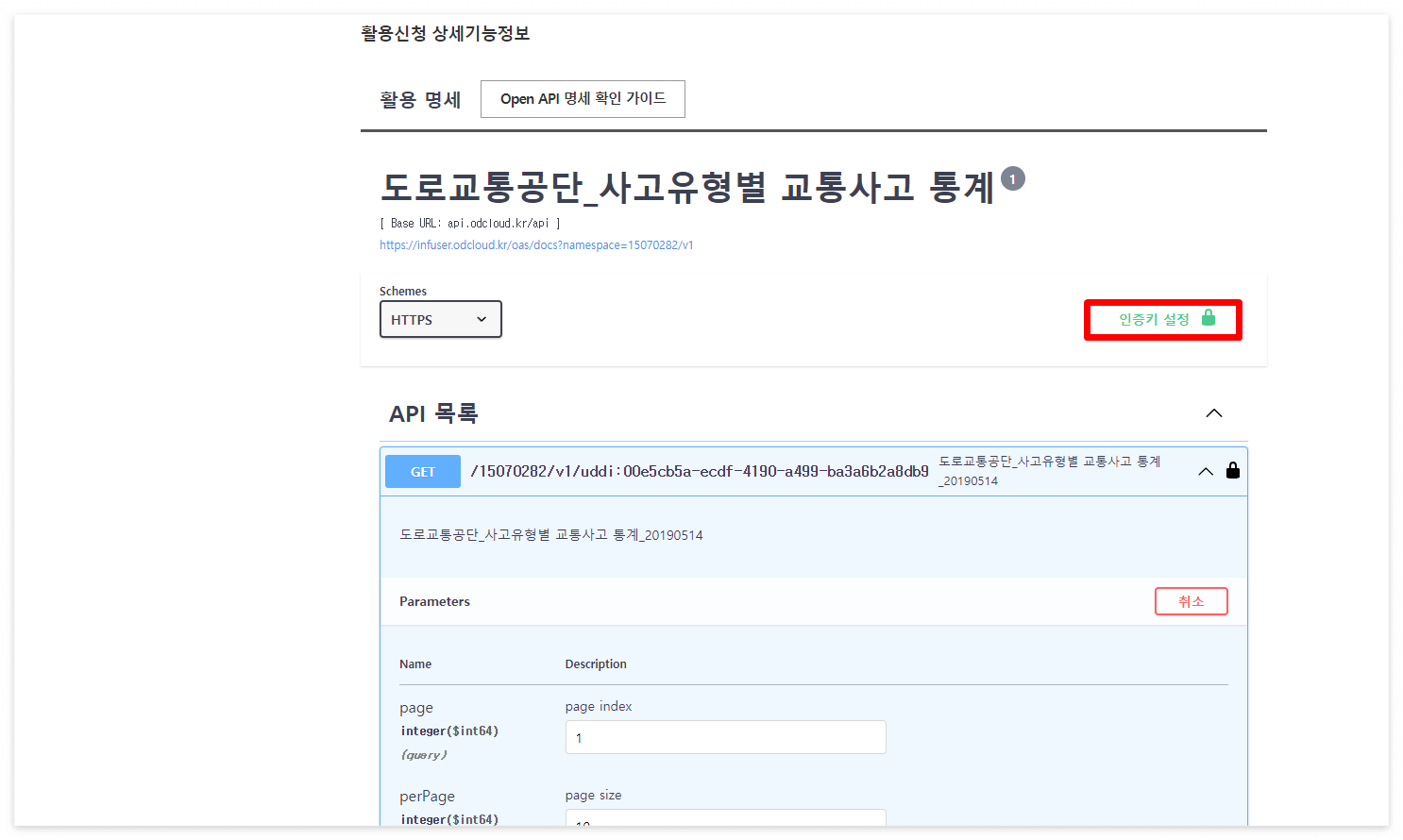Screen dimensions: 1403x840
Task: Click the 활용신청 상세기능정보 heading
Action: (x=446, y=34)
